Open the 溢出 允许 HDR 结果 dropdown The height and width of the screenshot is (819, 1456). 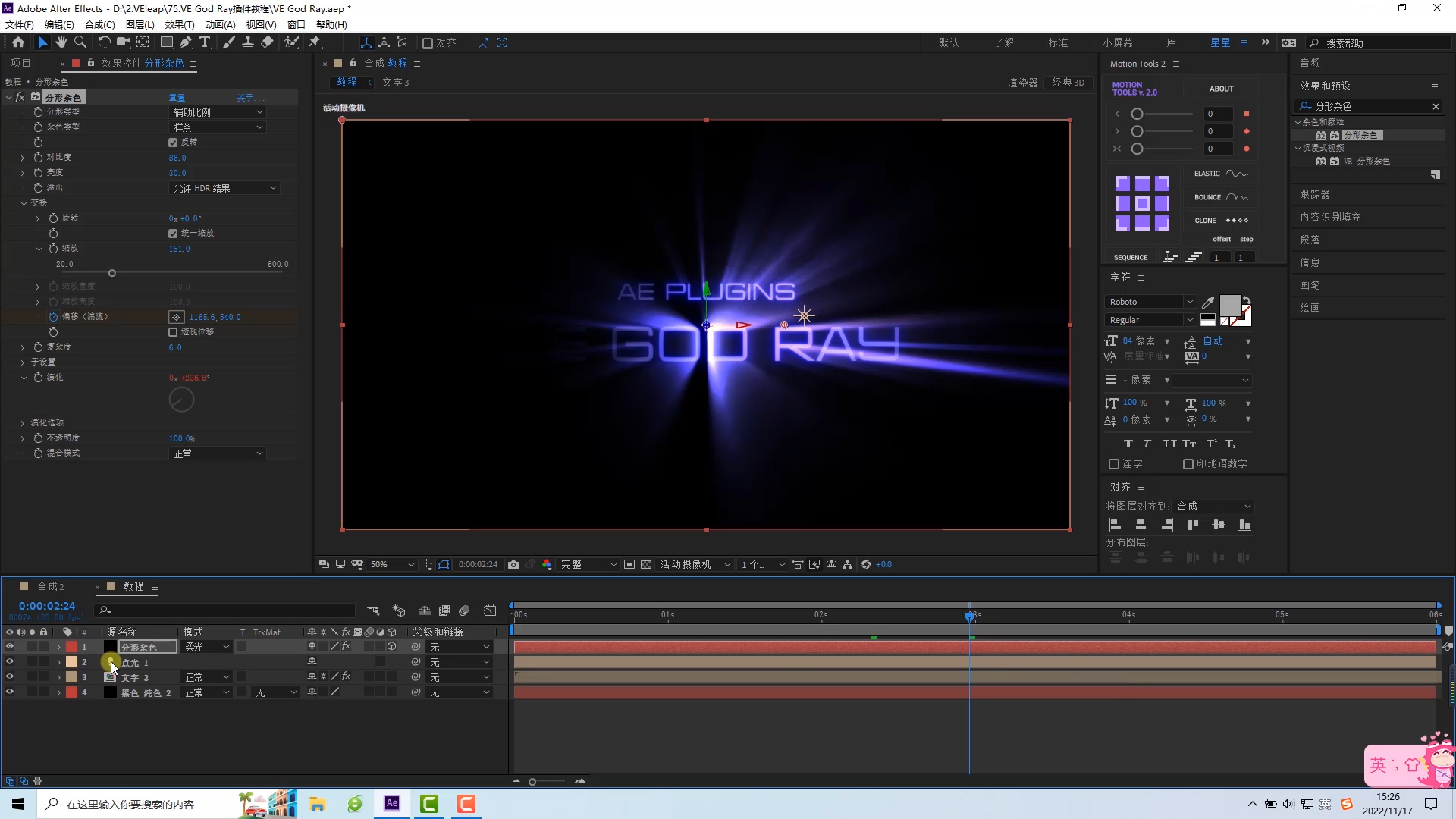pyautogui.click(x=224, y=188)
